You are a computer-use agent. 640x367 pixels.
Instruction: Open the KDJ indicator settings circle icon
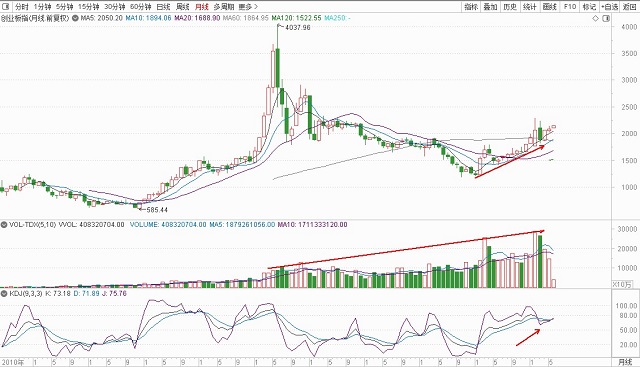pos(4,294)
